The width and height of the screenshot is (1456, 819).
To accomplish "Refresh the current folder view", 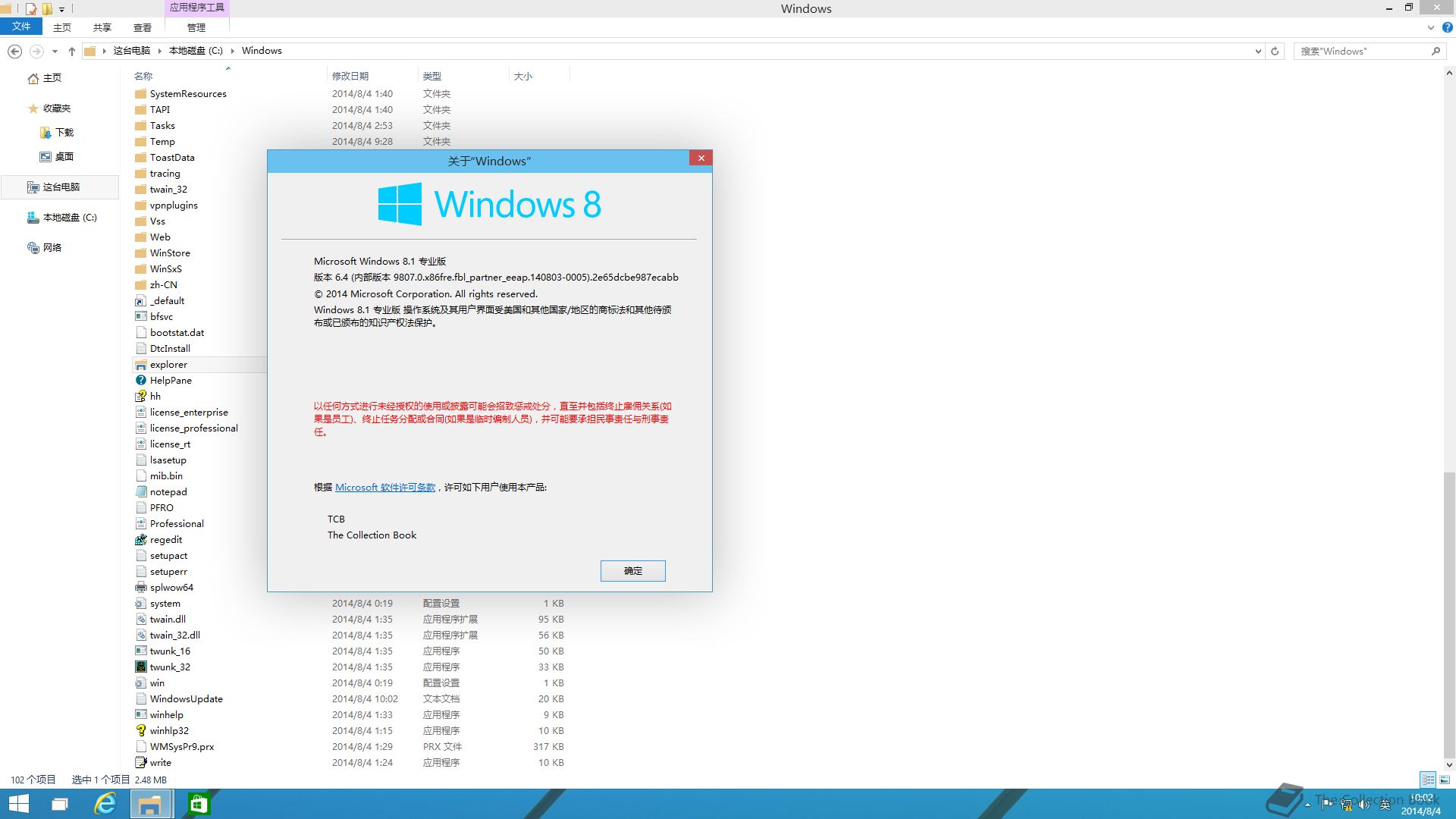I will click(x=1275, y=51).
